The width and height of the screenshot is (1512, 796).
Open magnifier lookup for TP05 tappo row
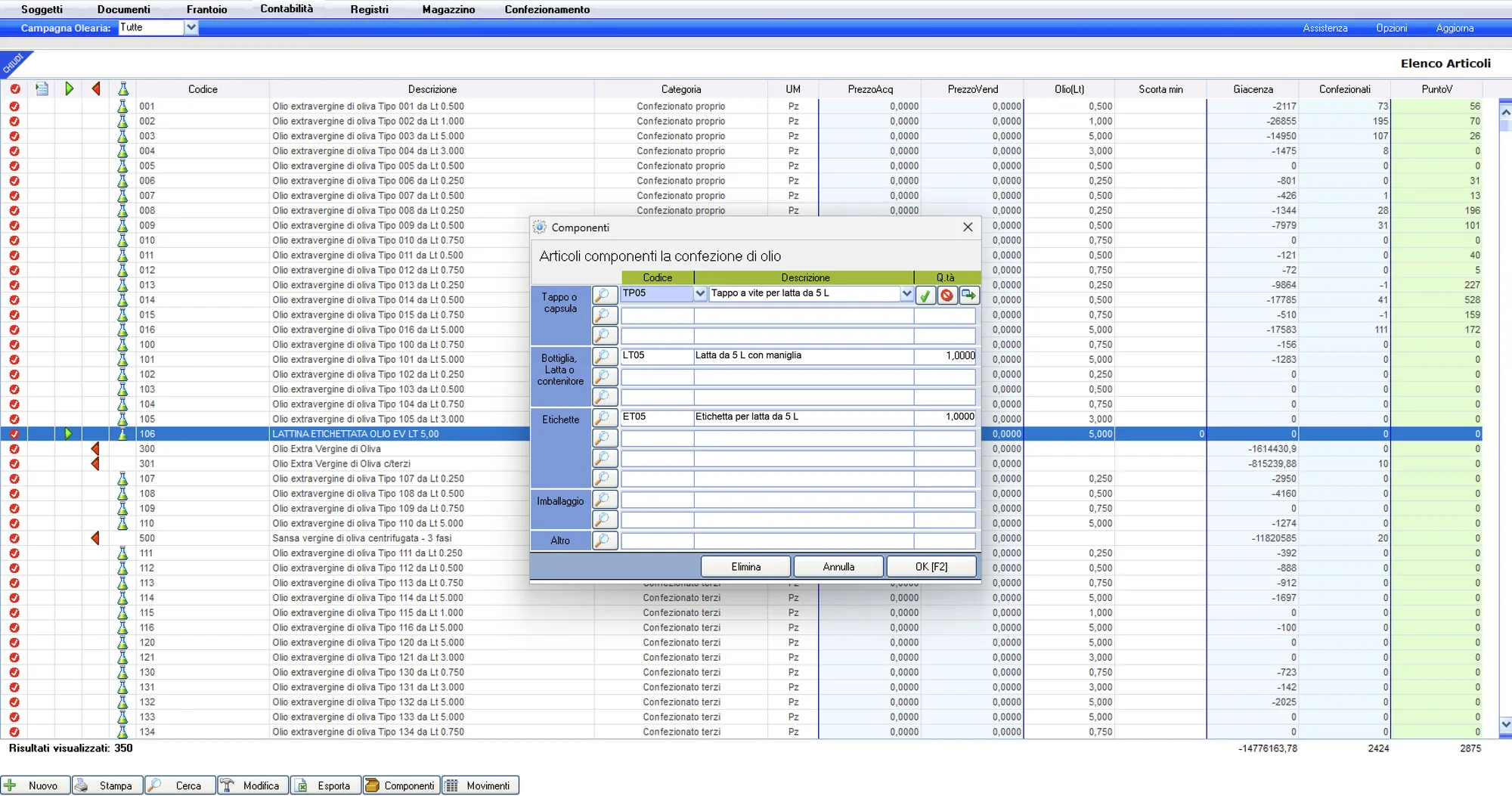click(x=604, y=295)
